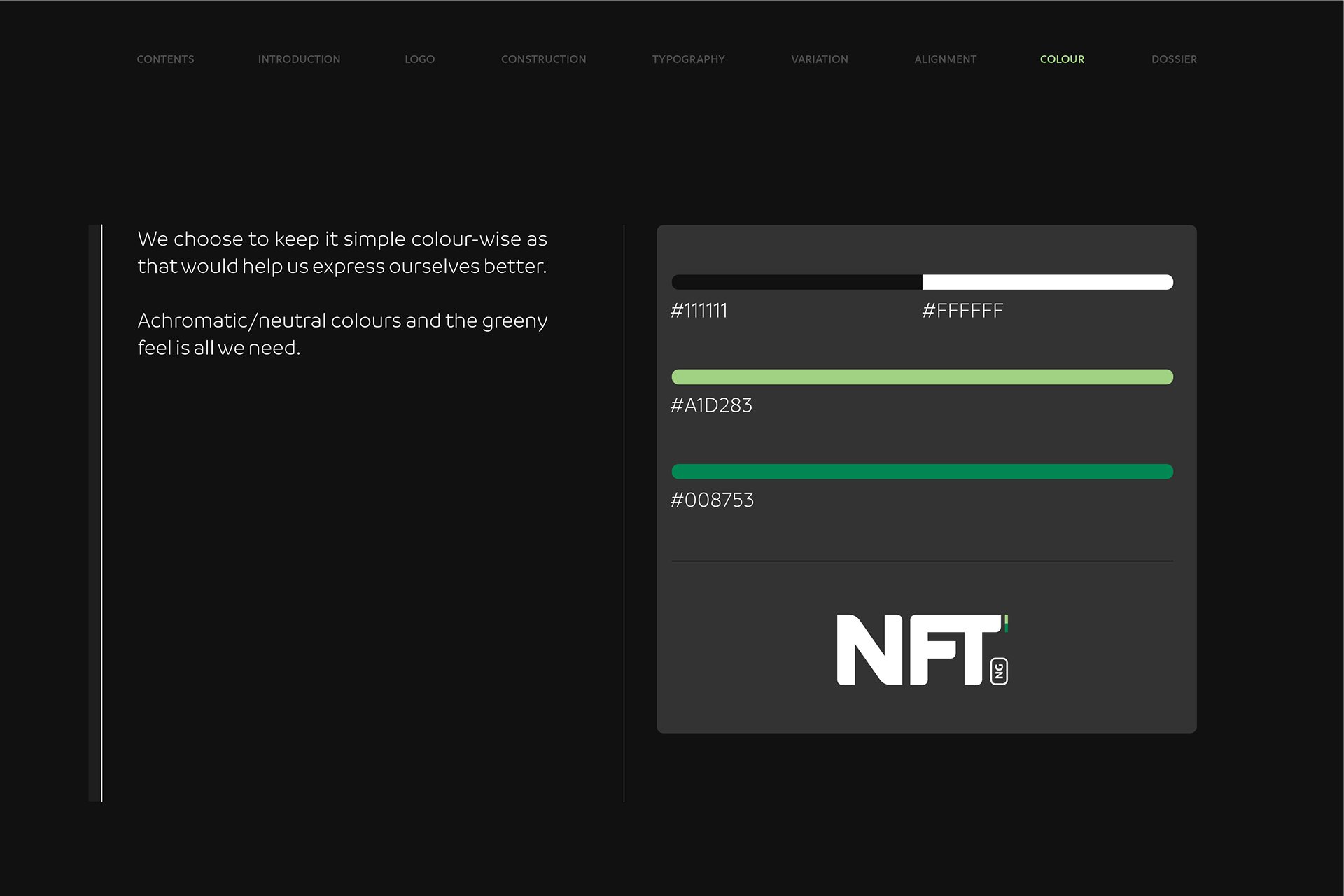Click the "Achromatic/neutral colours" paragraph
Screen dimensions: 1344x896
pos(342,334)
